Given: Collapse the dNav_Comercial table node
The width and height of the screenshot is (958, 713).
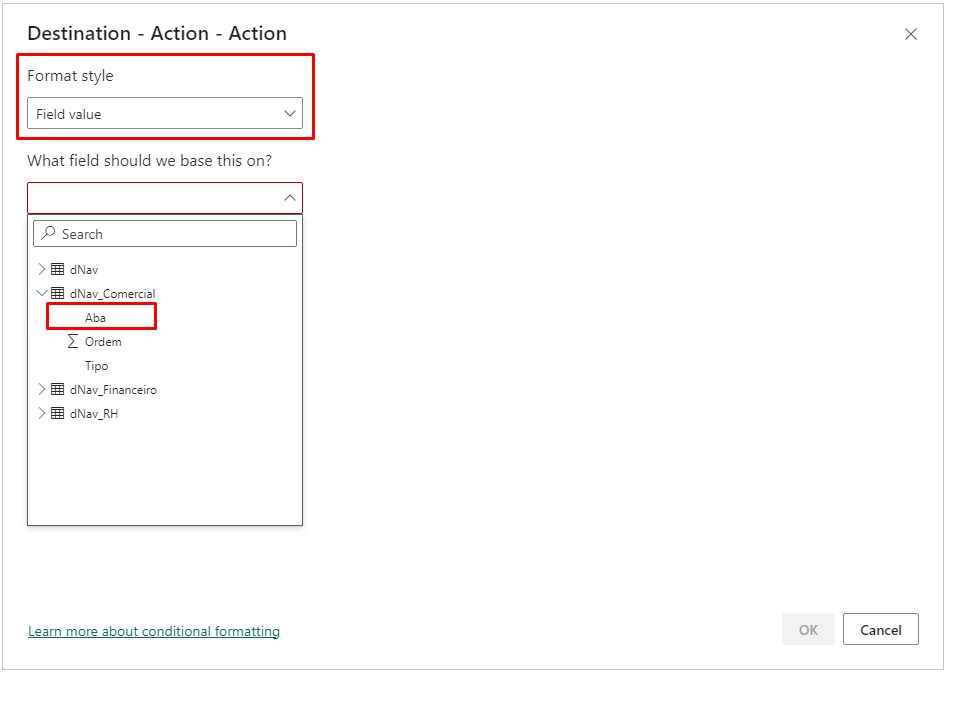Looking at the screenshot, I should point(42,293).
